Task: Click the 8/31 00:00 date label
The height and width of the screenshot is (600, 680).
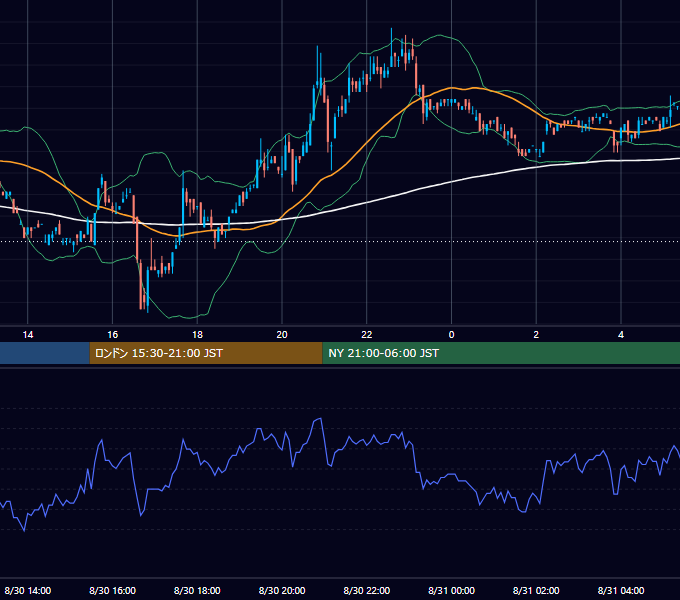Action: [451, 590]
